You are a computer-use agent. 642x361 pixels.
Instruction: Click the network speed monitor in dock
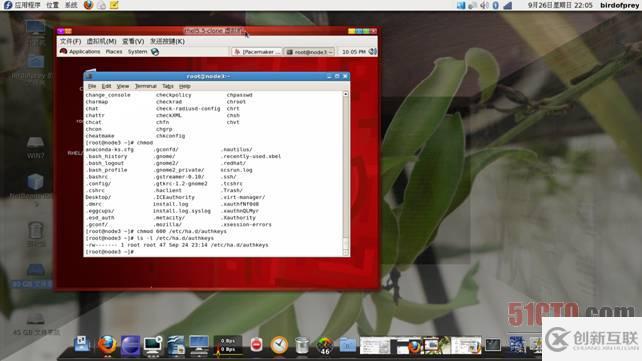tap(228, 345)
